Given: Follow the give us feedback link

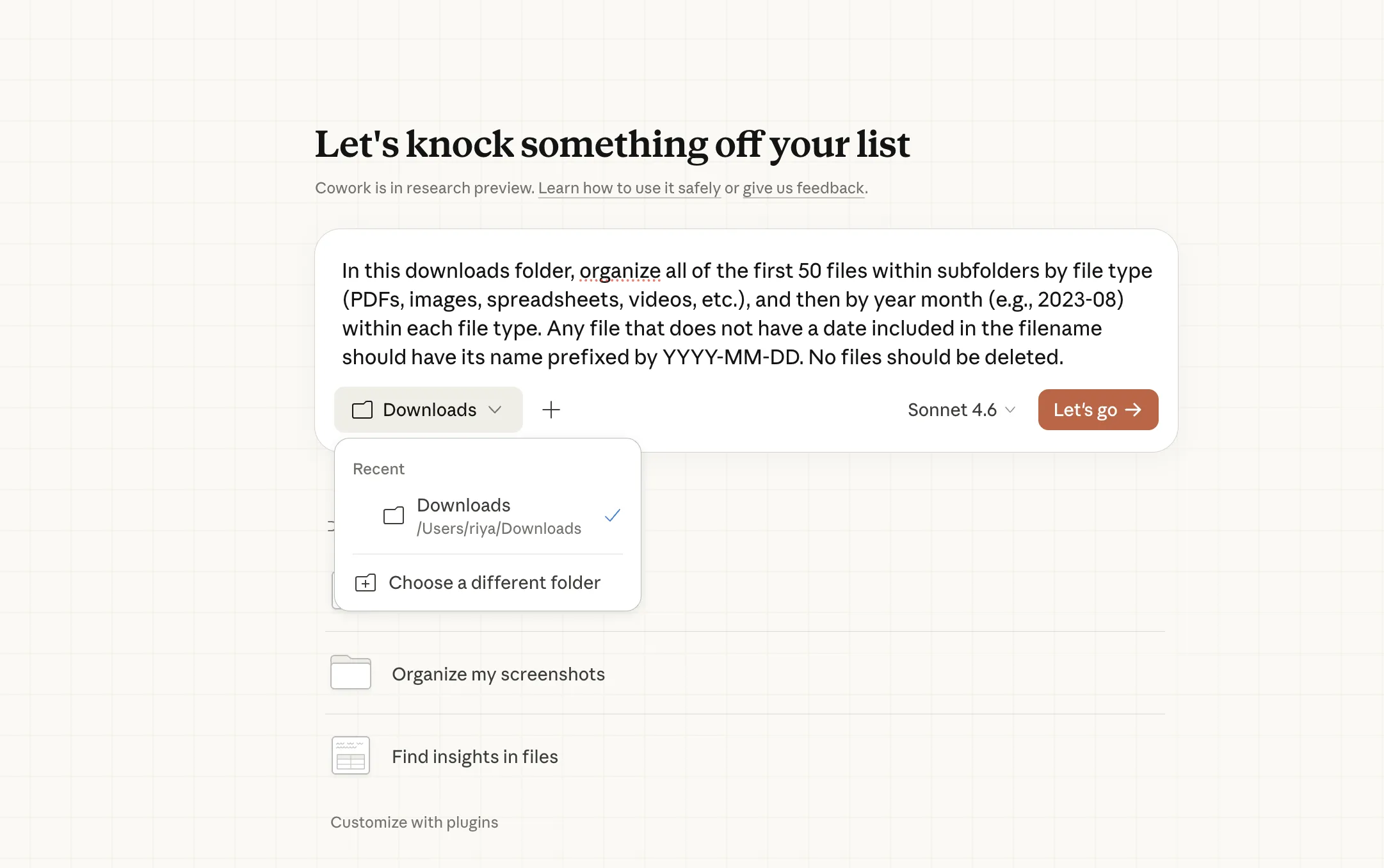Looking at the screenshot, I should [803, 188].
